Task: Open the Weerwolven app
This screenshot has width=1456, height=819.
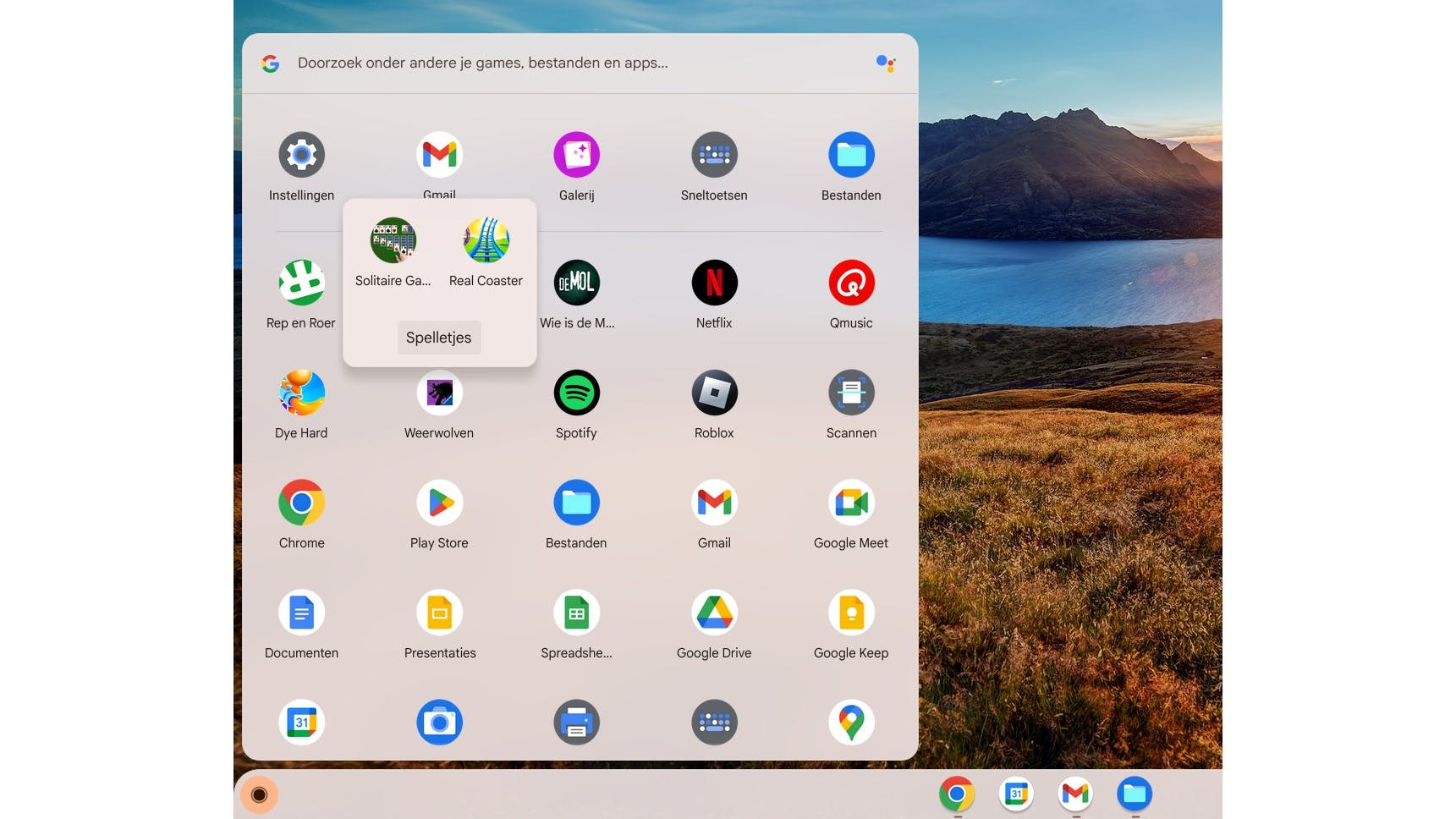Action: [x=439, y=393]
